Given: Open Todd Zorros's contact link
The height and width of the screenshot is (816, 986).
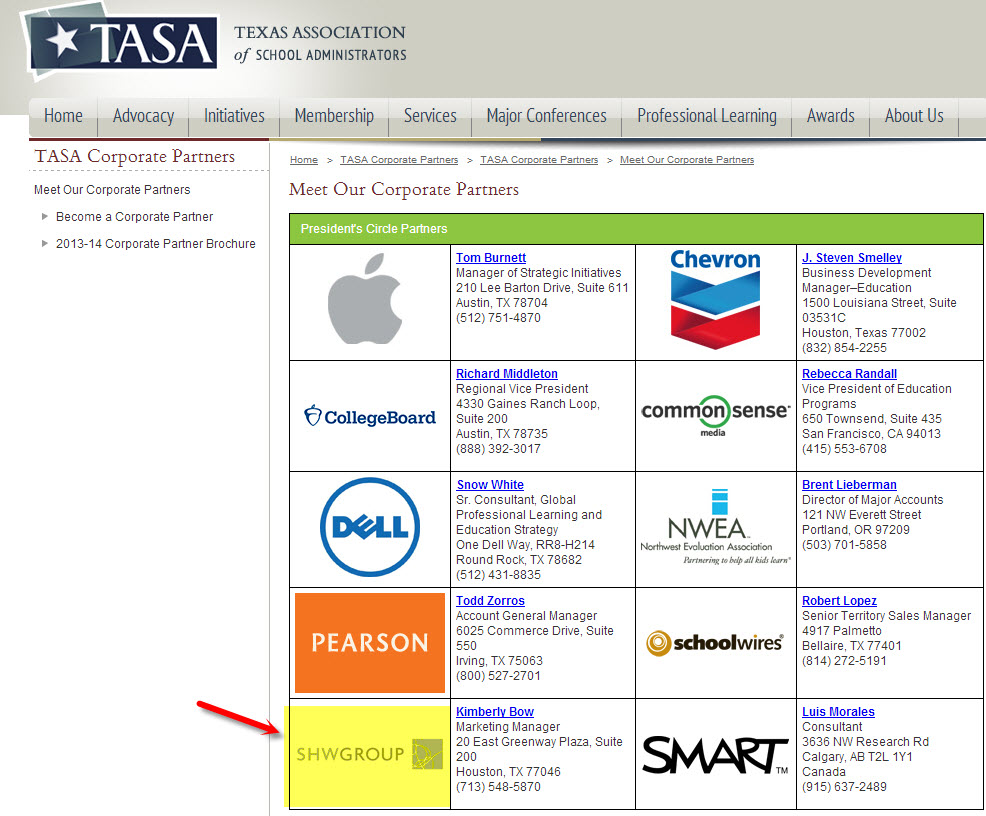Looking at the screenshot, I should tap(490, 601).
